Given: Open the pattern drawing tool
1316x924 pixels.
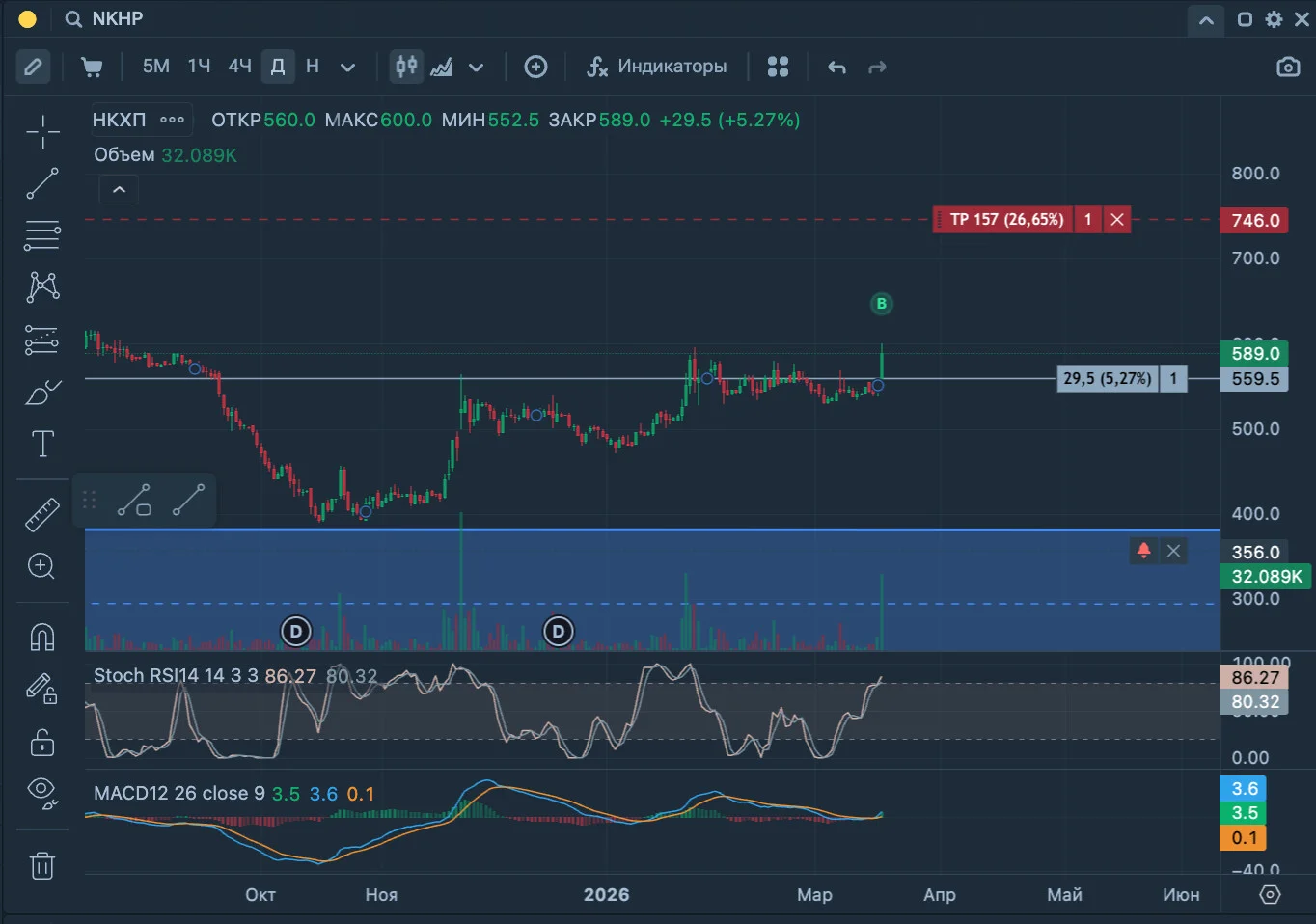Looking at the screenshot, I should pyautogui.click(x=42, y=286).
